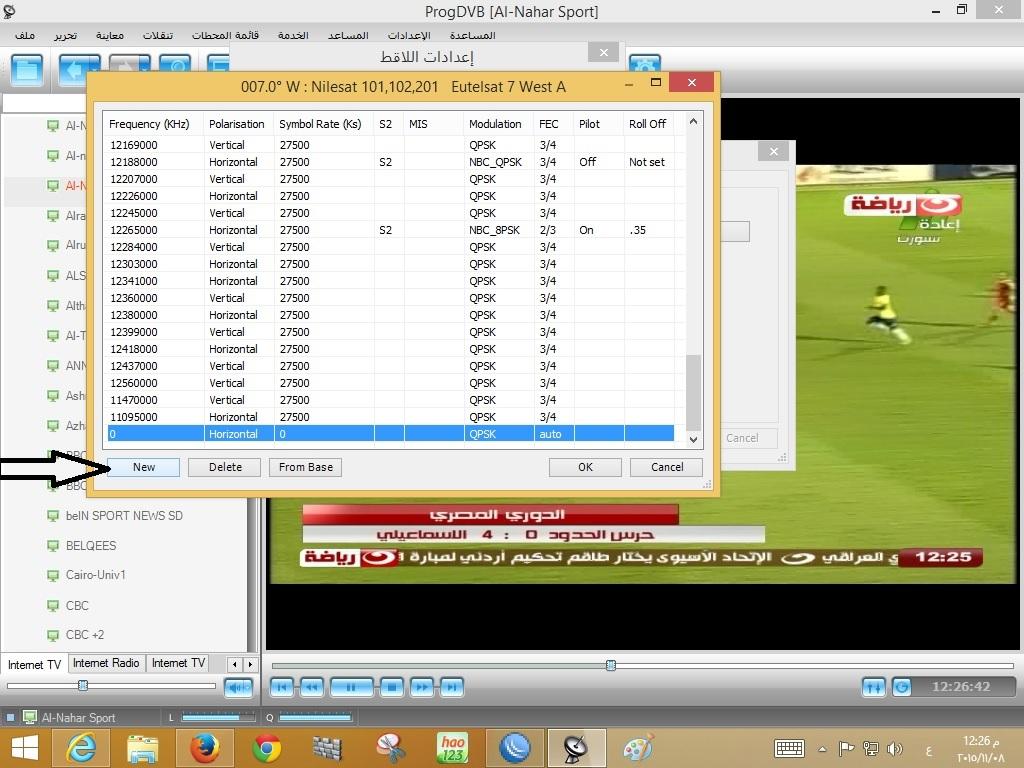This screenshot has width=1024, height=768.
Task: Open the ملف menu
Action: click(25, 35)
